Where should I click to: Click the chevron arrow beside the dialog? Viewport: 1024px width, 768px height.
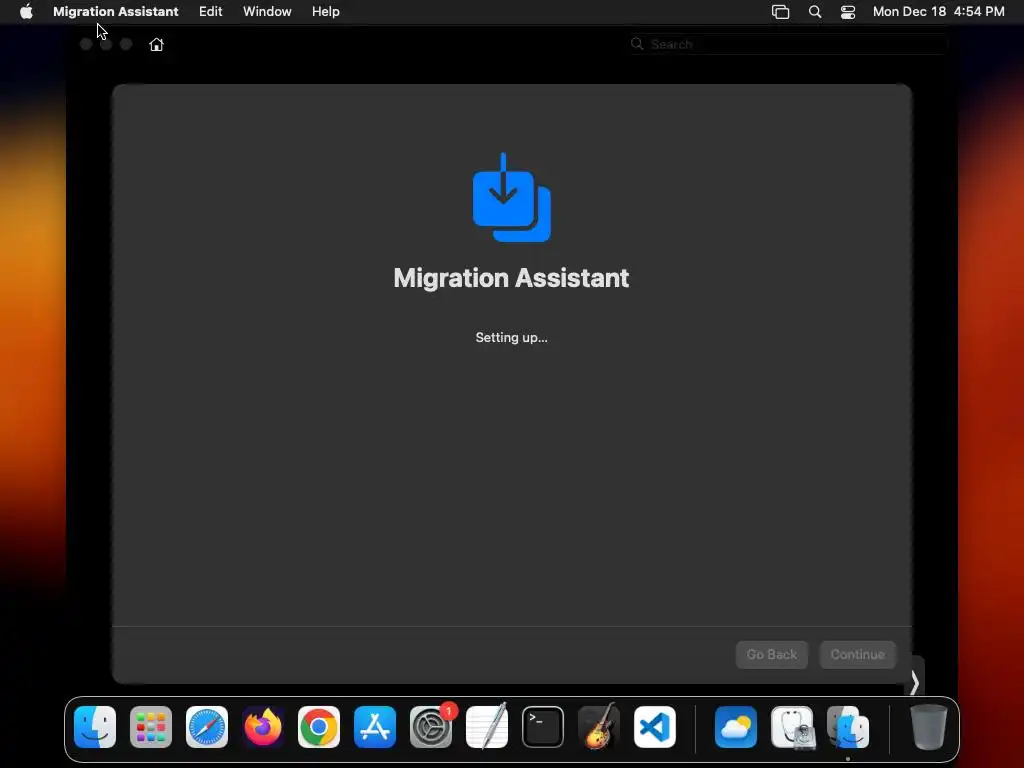915,682
